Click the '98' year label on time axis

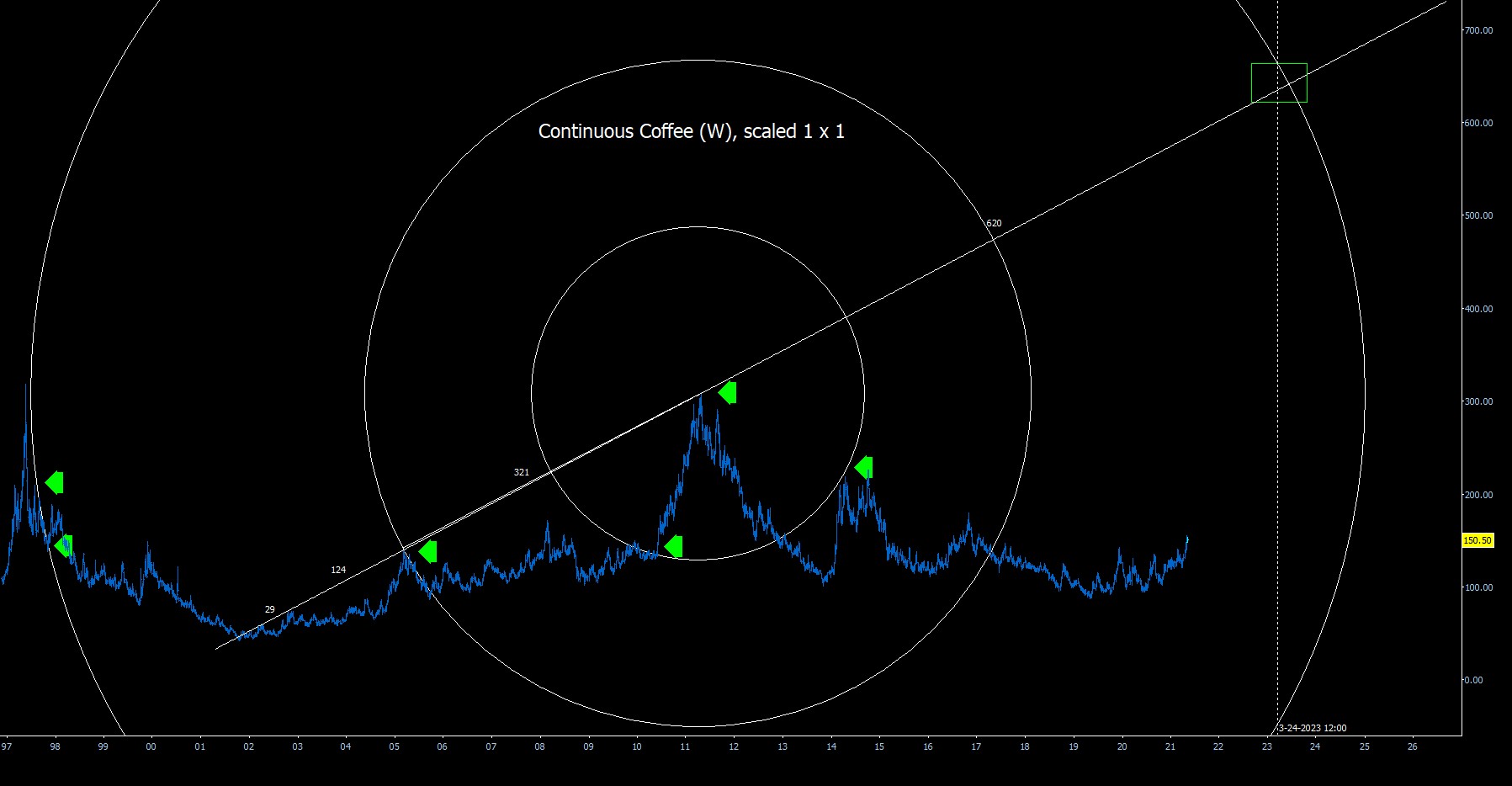pyautogui.click(x=55, y=746)
